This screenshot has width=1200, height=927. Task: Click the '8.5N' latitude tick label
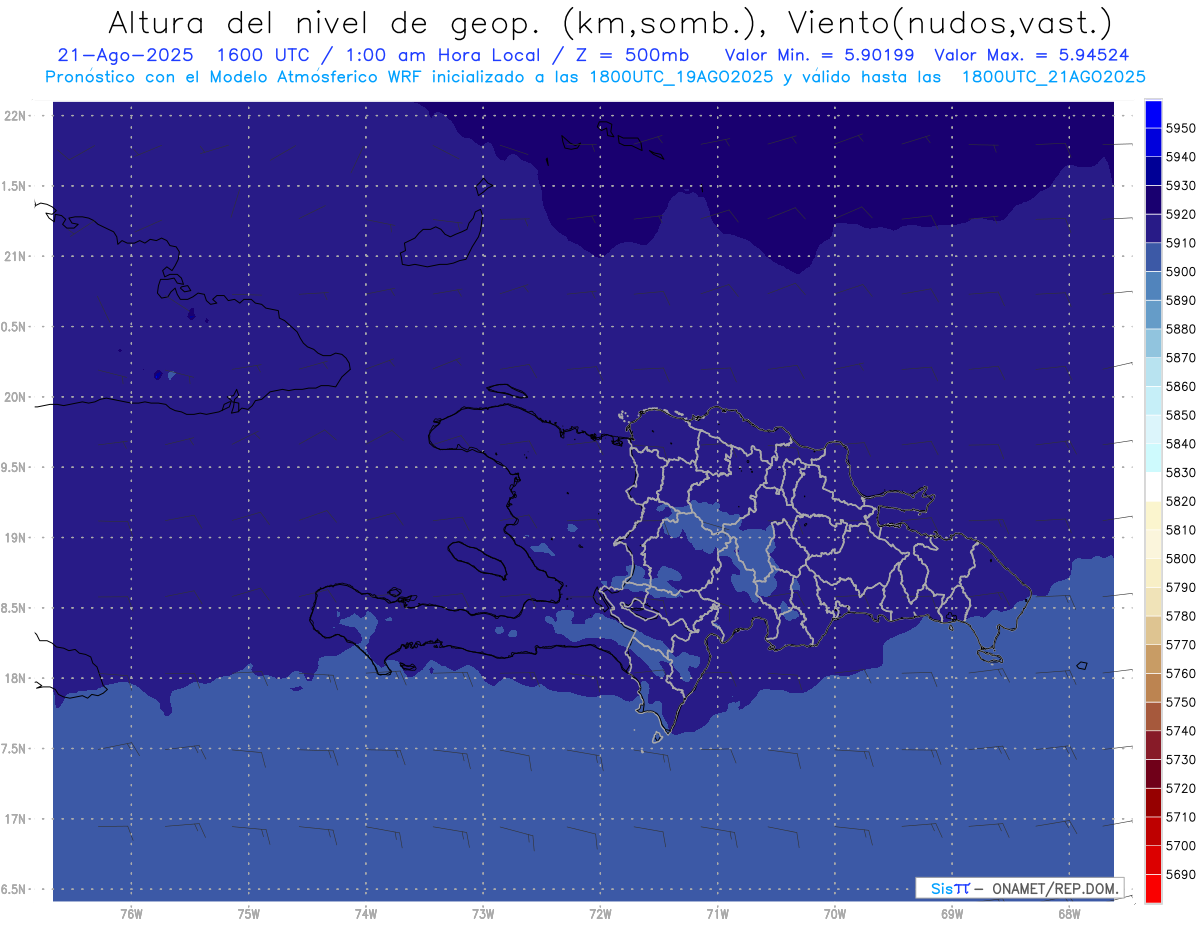(x=14, y=608)
